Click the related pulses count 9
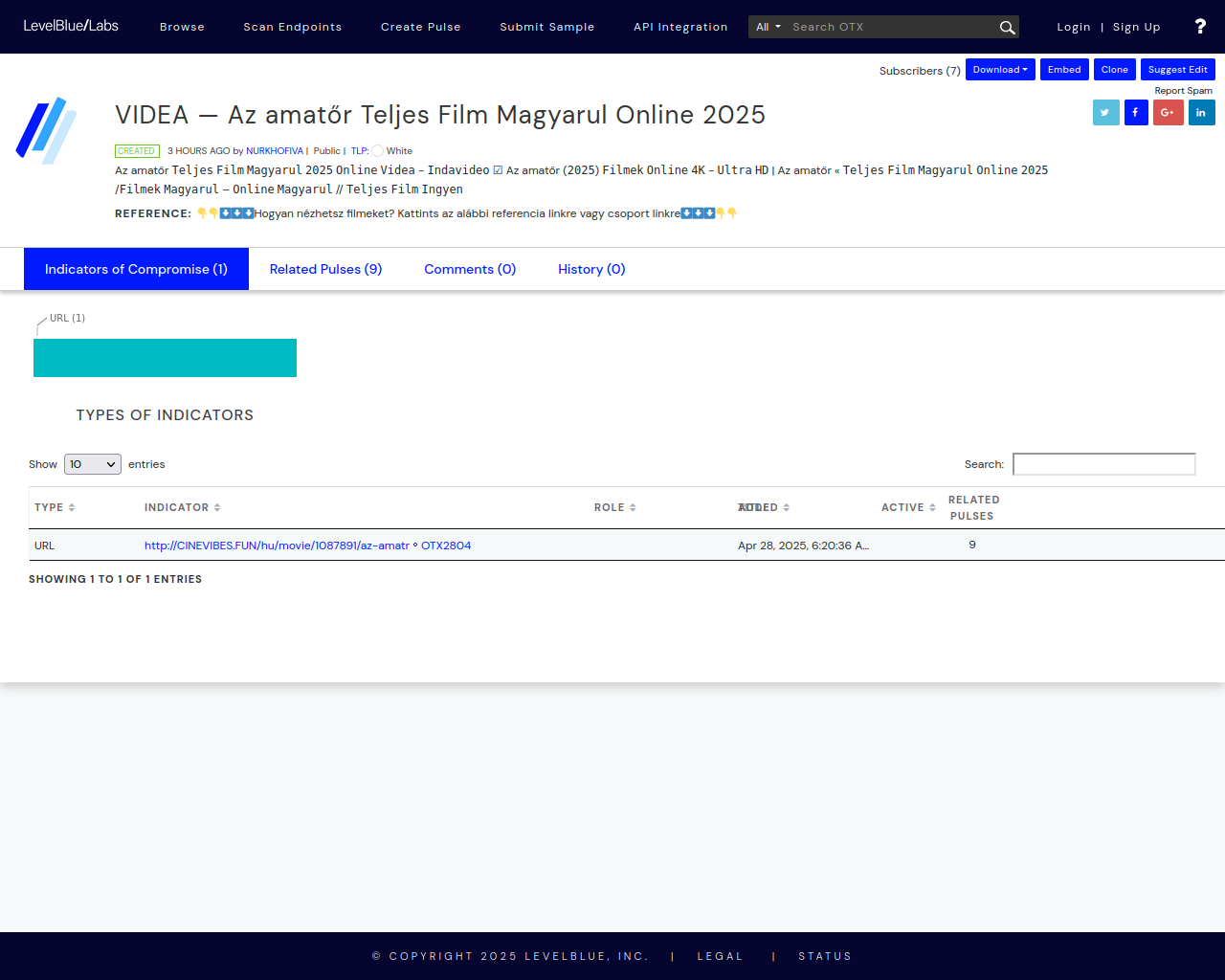 coord(972,545)
